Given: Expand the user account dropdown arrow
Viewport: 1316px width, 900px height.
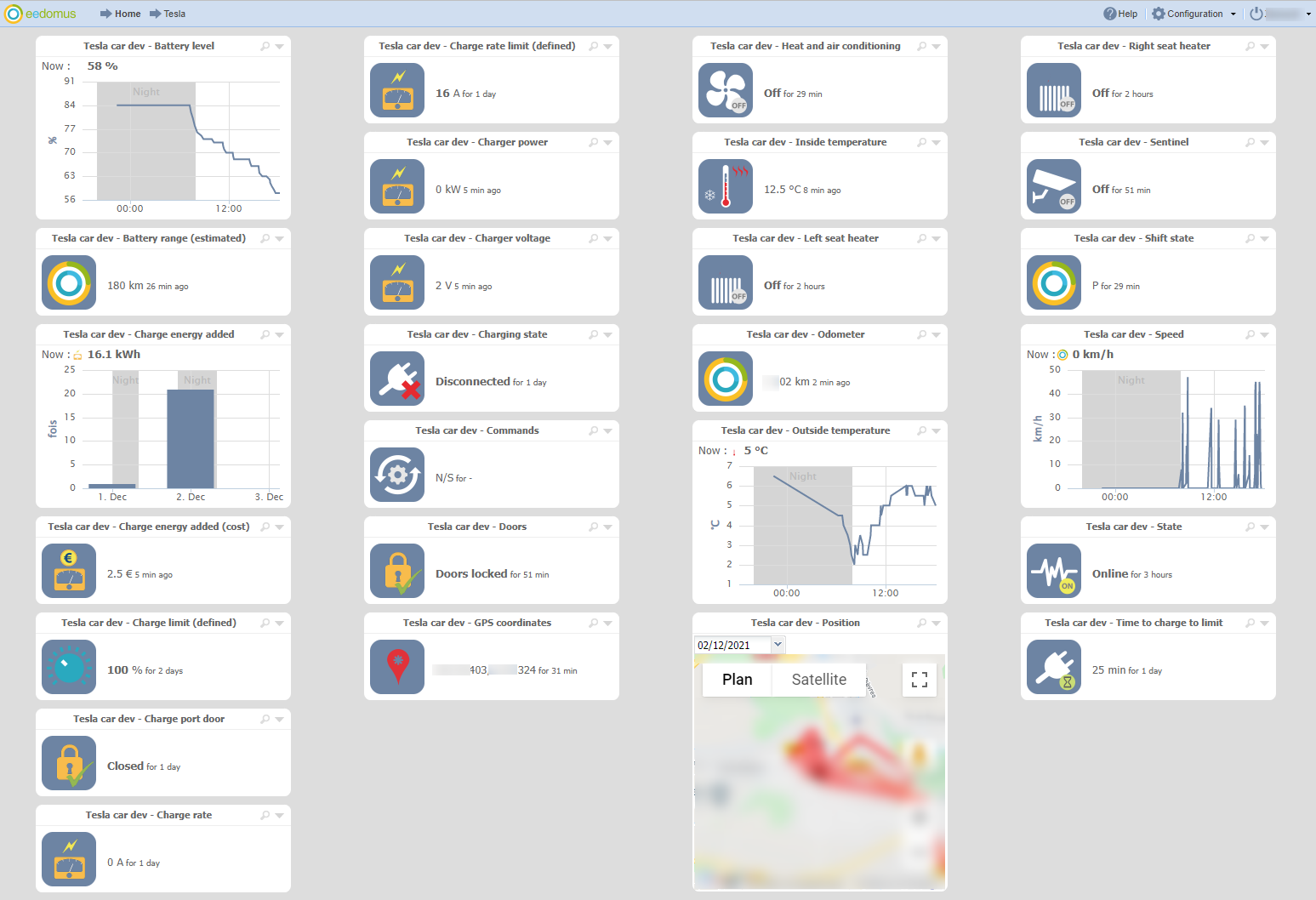Looking at the screenshot, I should coord(1308,14).
